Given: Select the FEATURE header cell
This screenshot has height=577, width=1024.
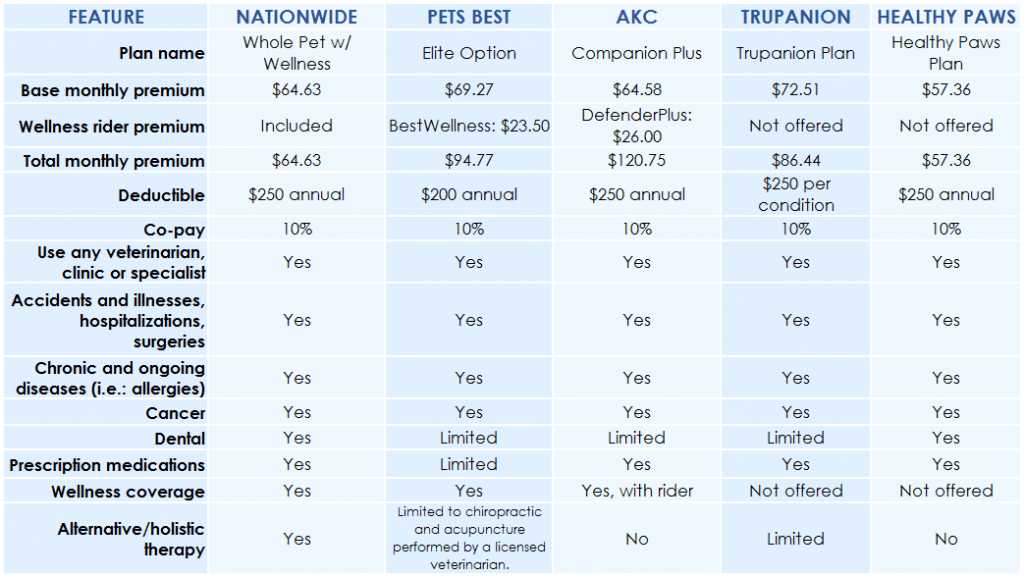Looking at the screenshot, I should [x=106, y=17].
